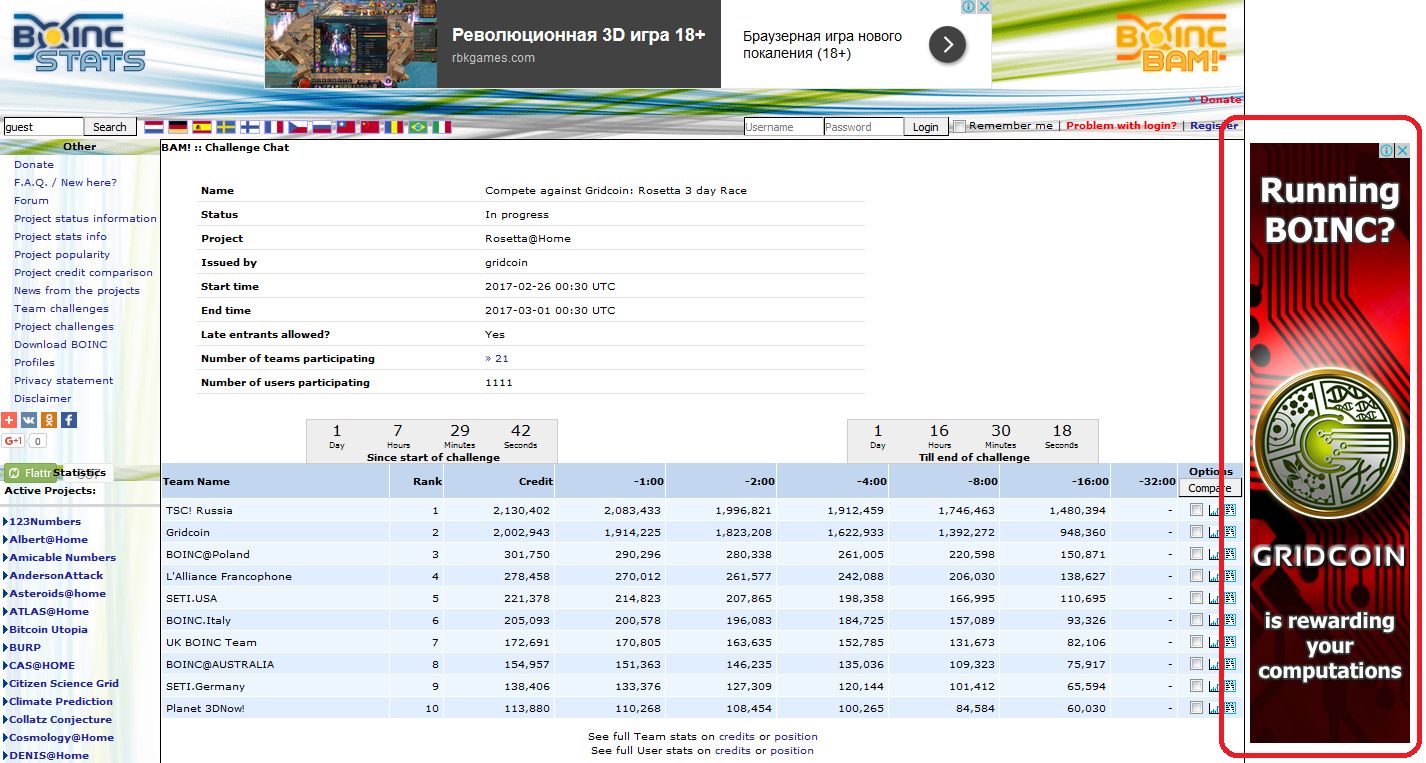Tick the compare checkbox for TSC! Russia
The width and height of the screenshot is (1426, 763).
1196,510
